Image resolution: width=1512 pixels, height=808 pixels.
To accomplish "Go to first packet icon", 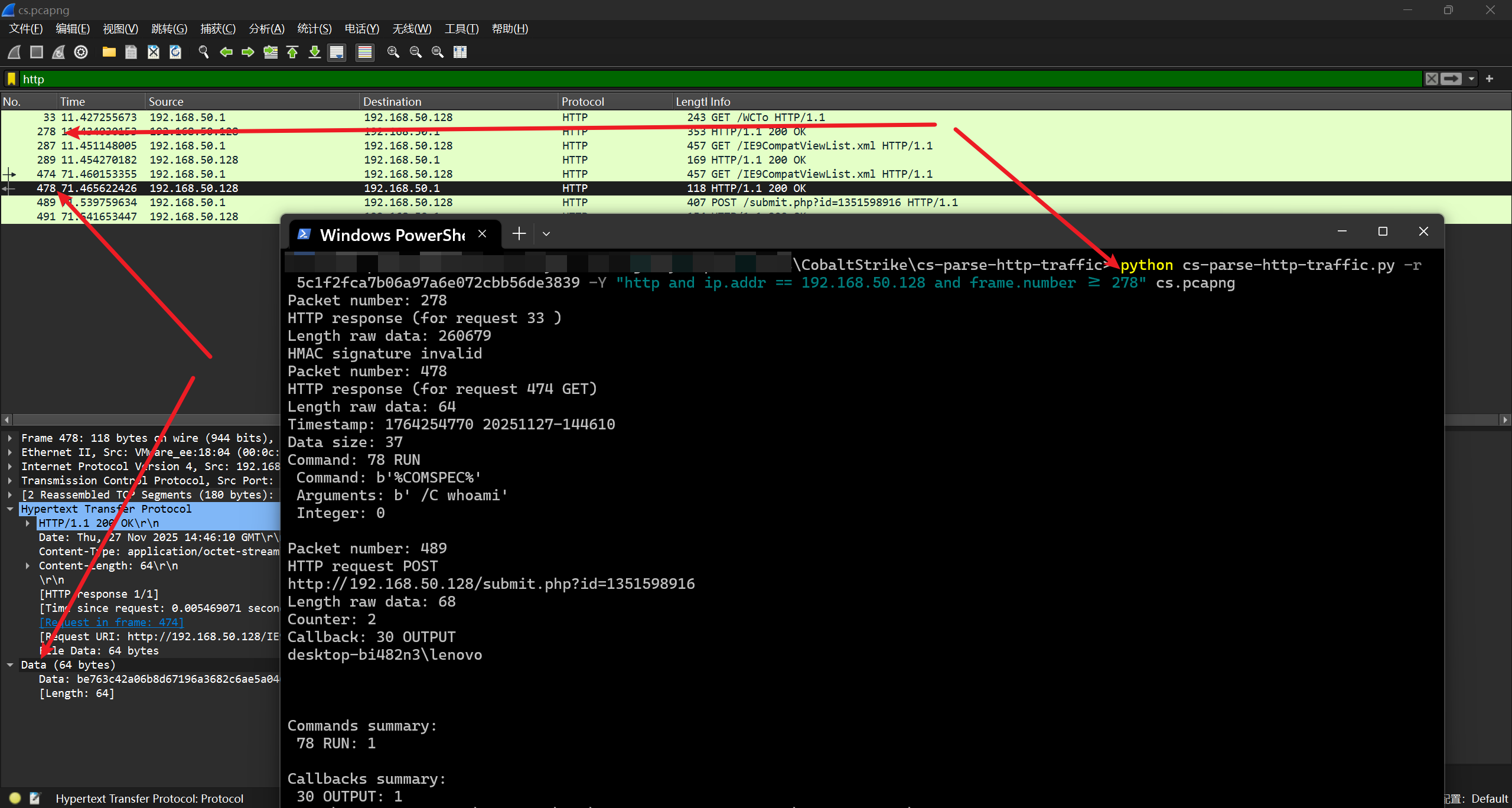I will (x=292, y=52).
